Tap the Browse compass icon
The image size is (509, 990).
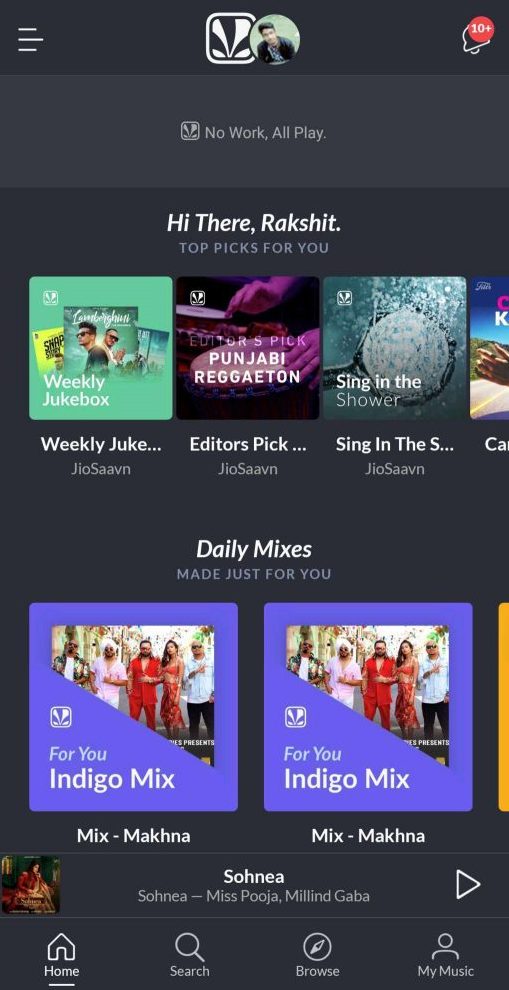(317, 947)
